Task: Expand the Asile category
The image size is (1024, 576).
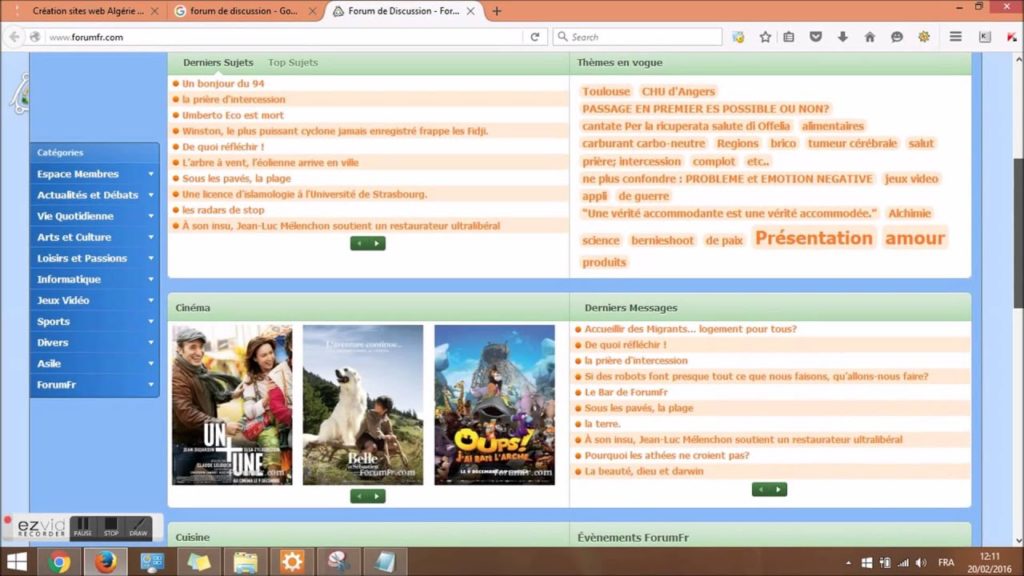Action: coord(95,364)
